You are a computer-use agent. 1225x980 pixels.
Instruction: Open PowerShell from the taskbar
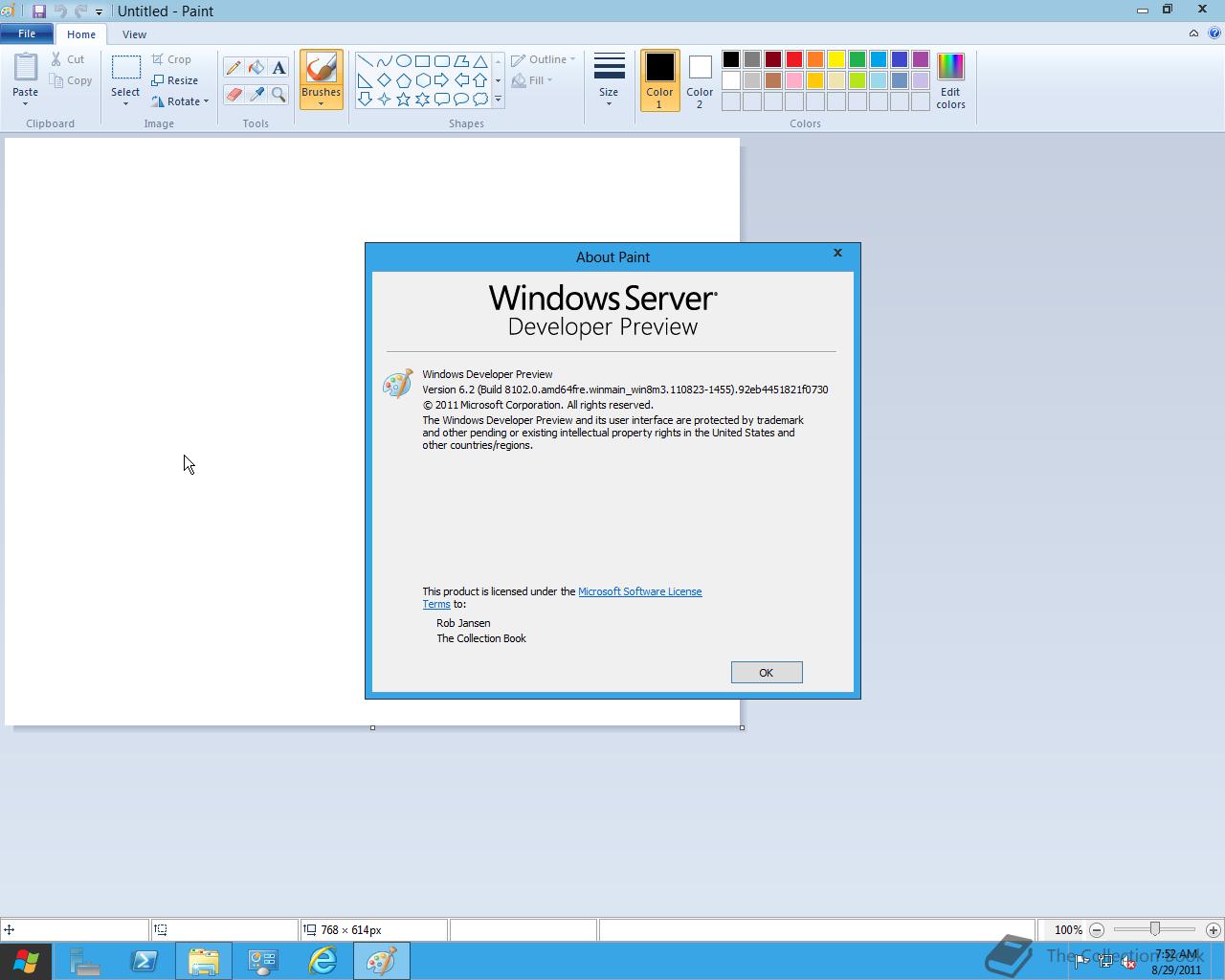[144, 961]
